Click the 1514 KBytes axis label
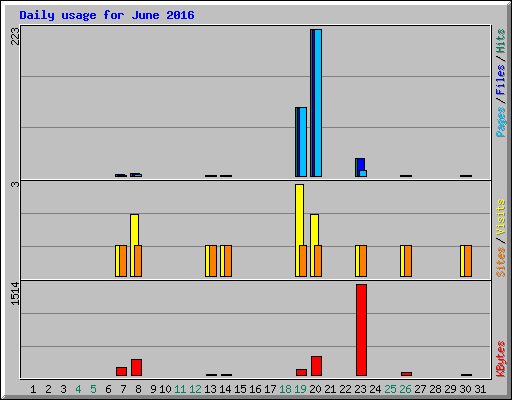This screenshot has width=512, height=400. 15,293
